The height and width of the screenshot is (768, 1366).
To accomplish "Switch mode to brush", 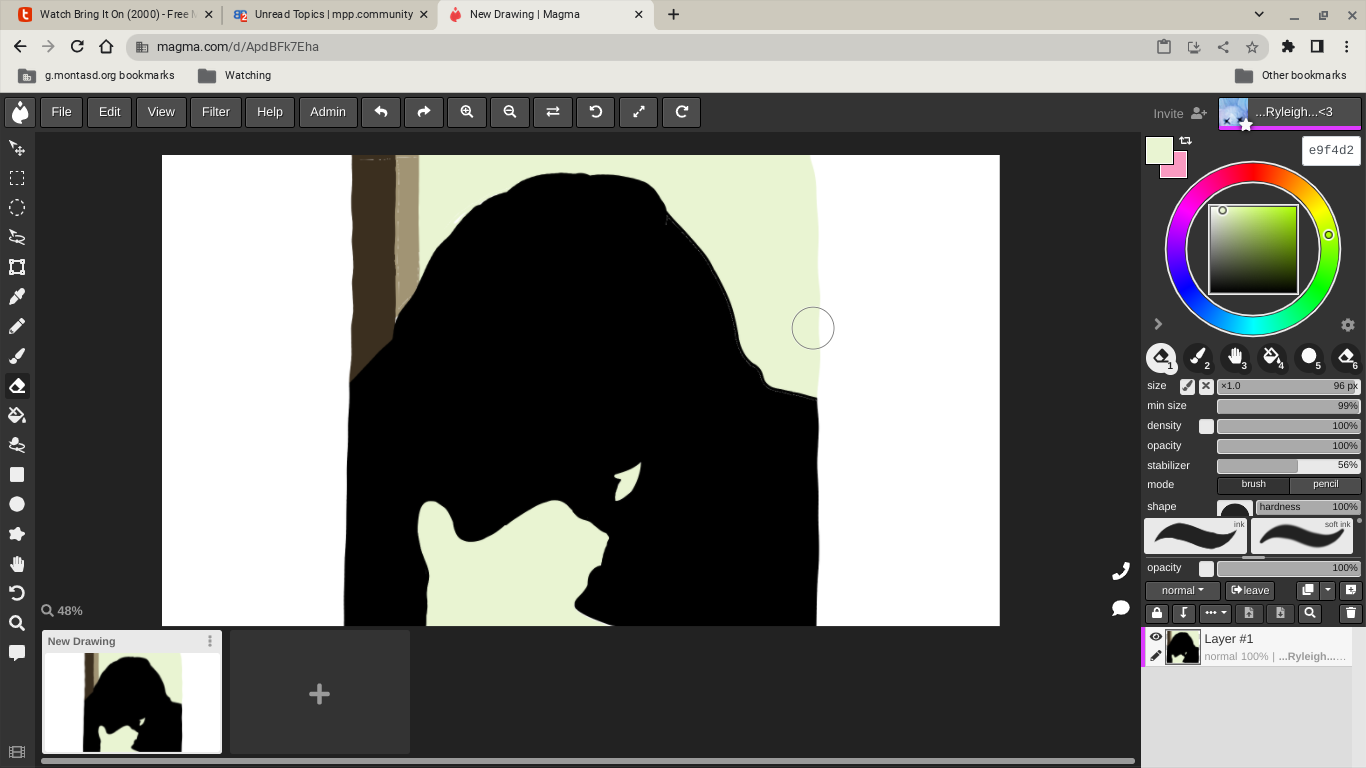I will [1253, 485].
